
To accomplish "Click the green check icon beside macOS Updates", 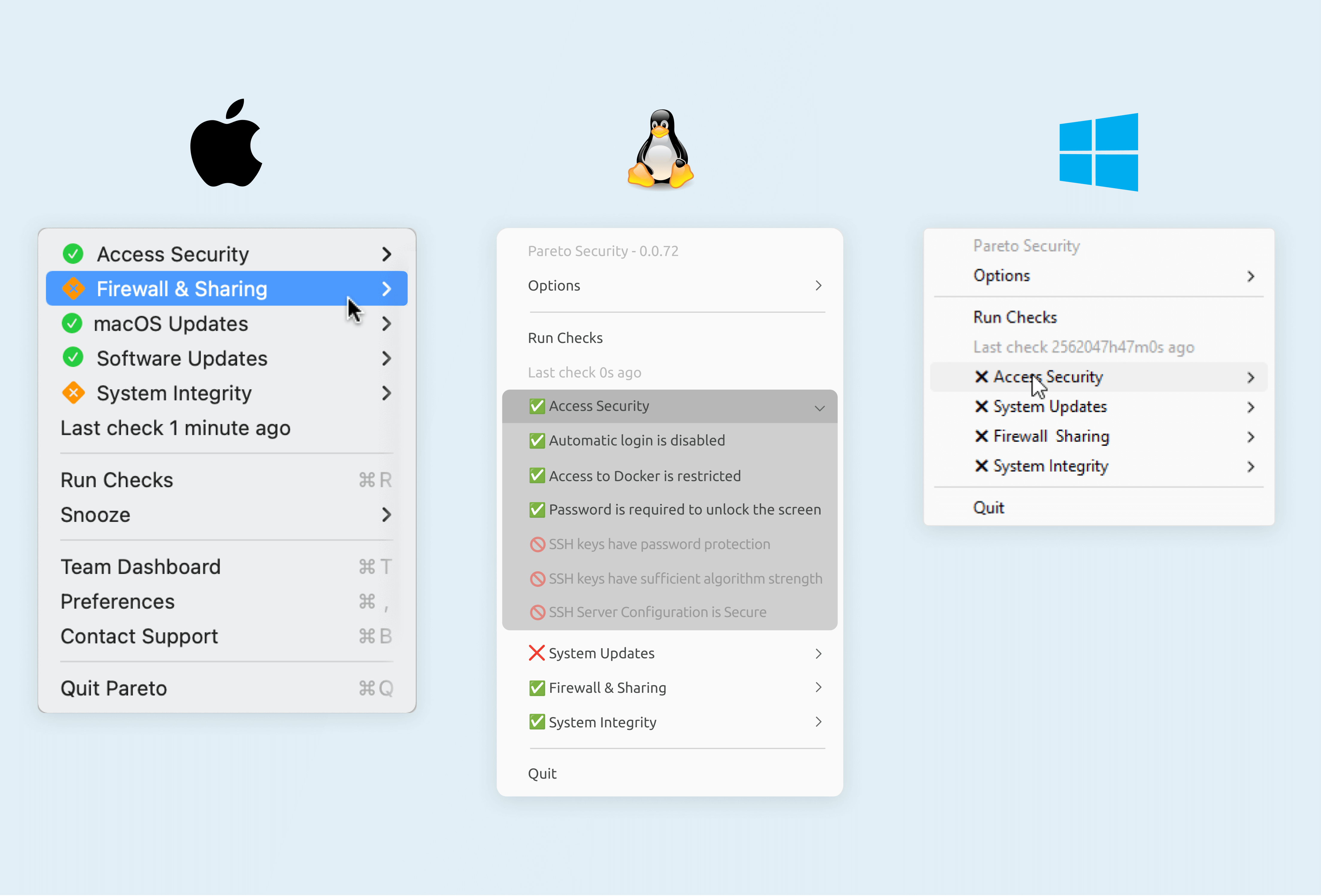I will point(72,323).
